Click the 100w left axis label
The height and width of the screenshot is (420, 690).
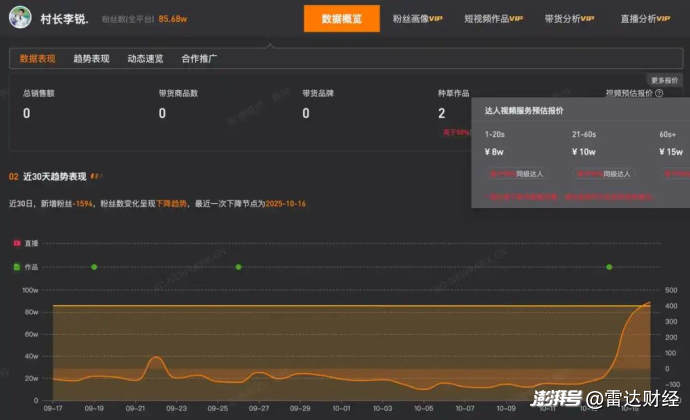click(30, 291)
